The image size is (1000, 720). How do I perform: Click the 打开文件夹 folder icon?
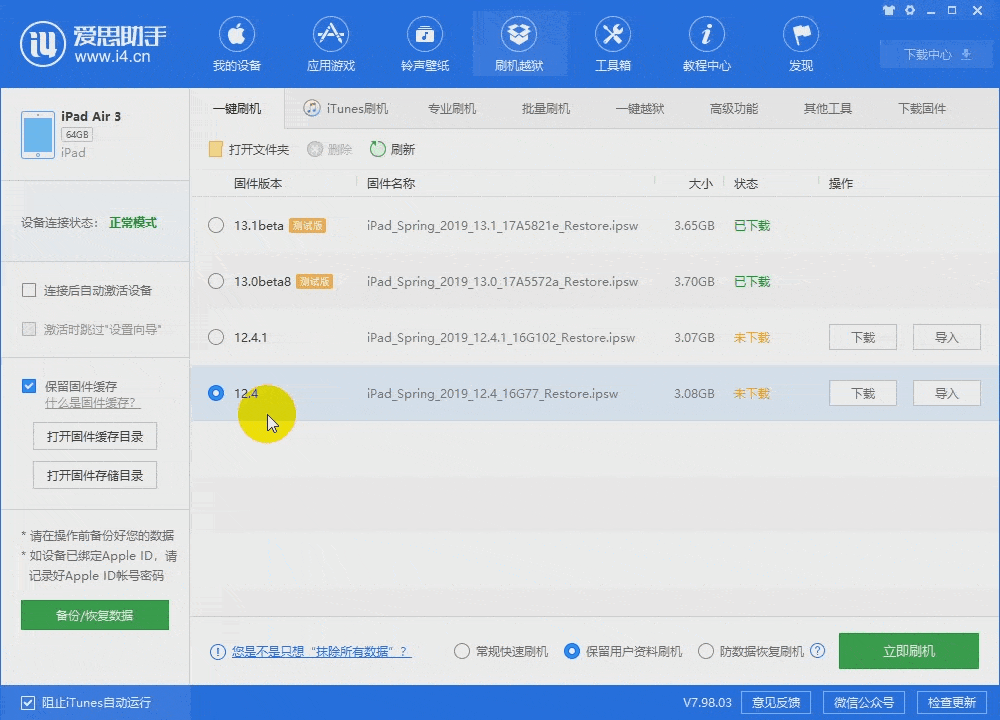point(215,150)
